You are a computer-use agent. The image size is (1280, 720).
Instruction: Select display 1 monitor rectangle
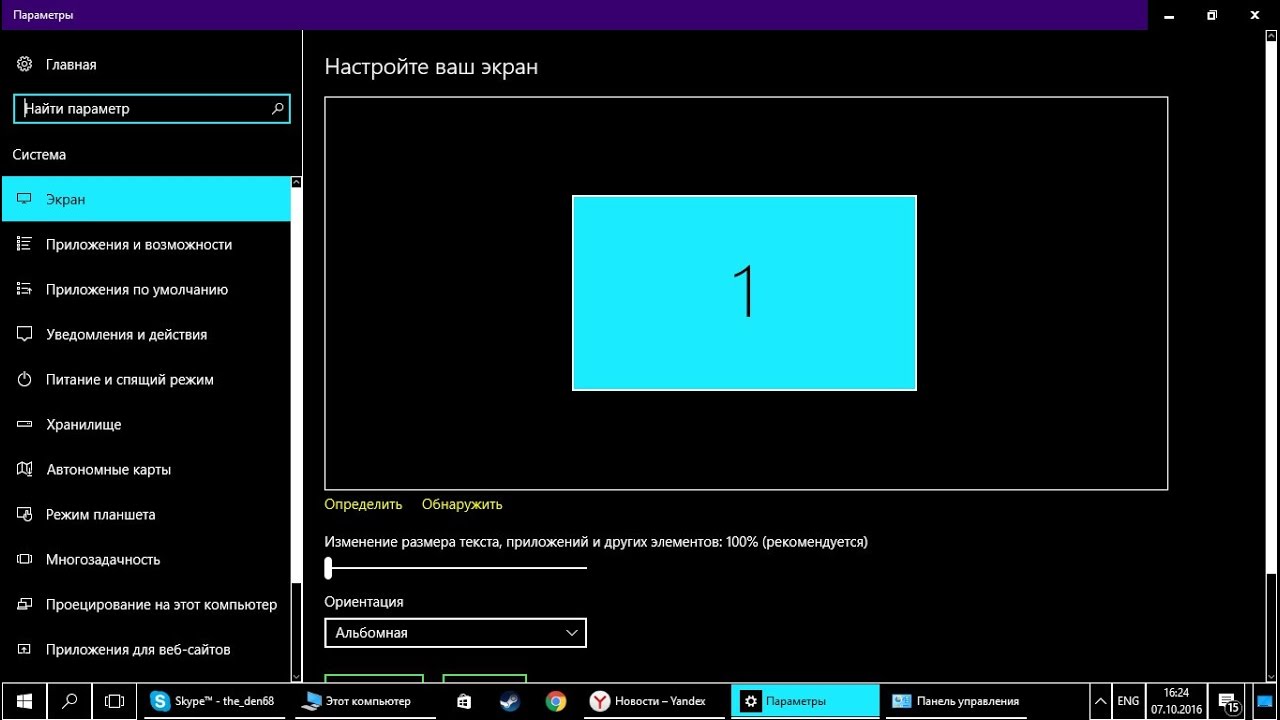click(744, 293)
